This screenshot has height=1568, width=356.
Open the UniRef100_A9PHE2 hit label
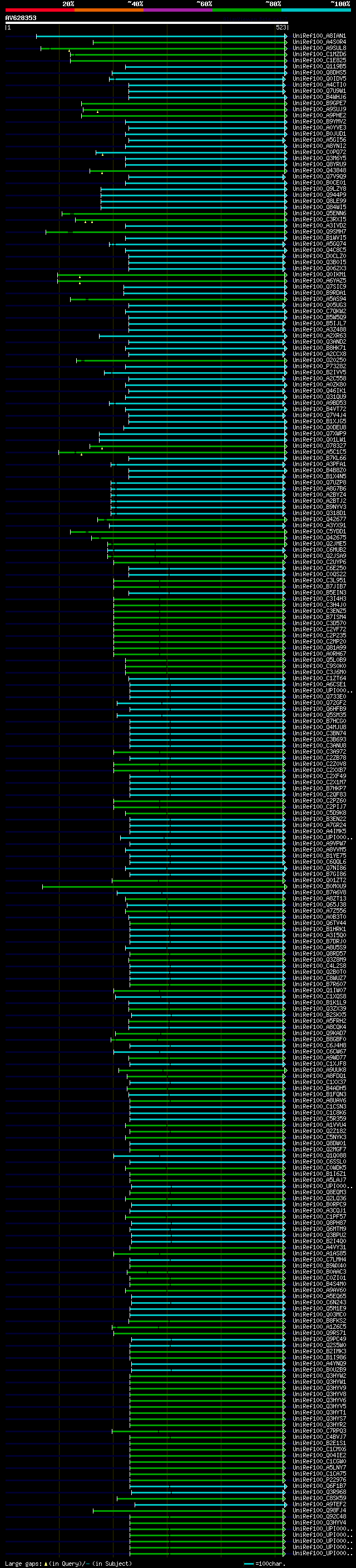pos(319,116)
